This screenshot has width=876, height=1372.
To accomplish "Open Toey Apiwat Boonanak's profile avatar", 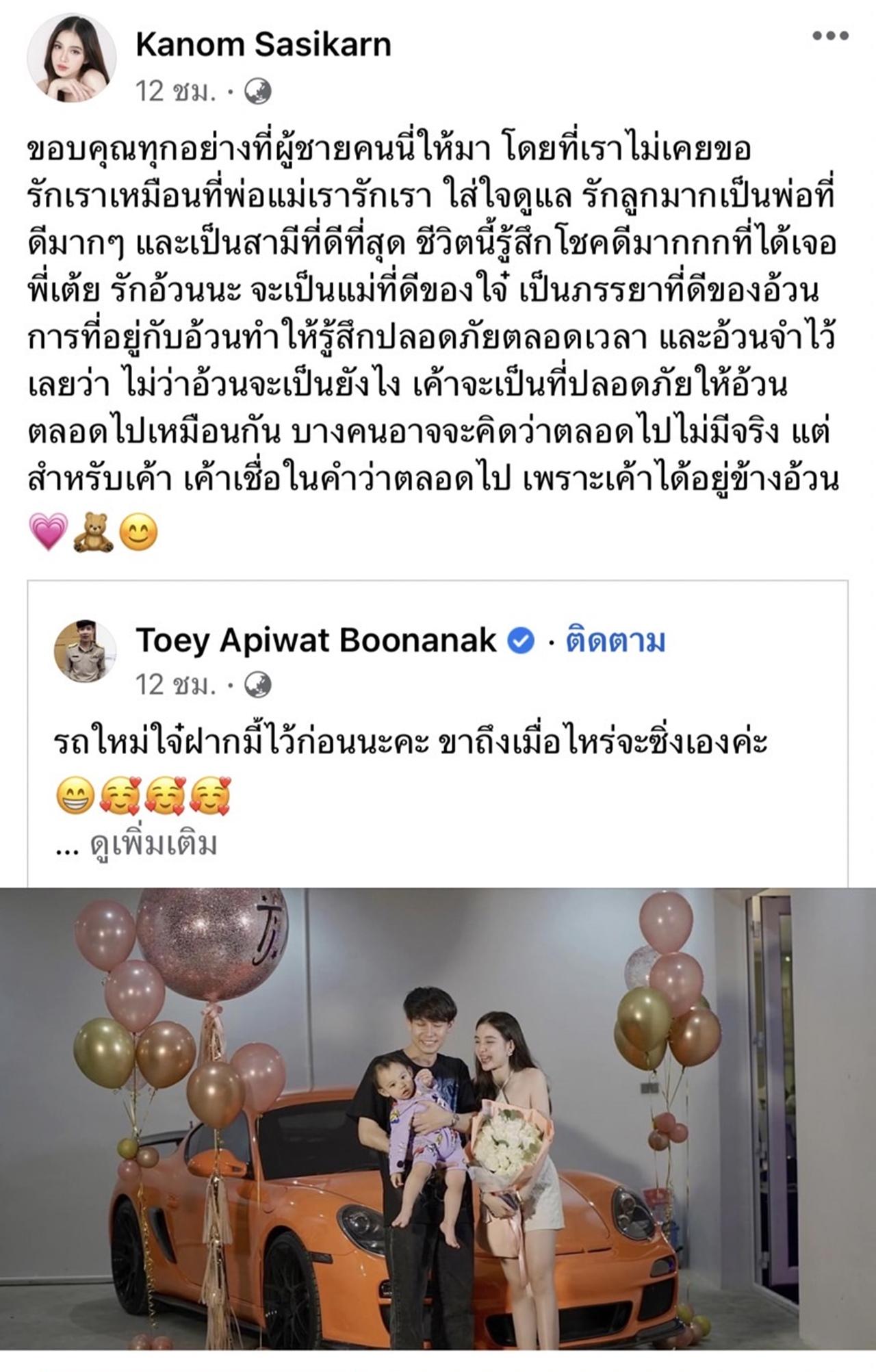I will [x=85, y=651].
